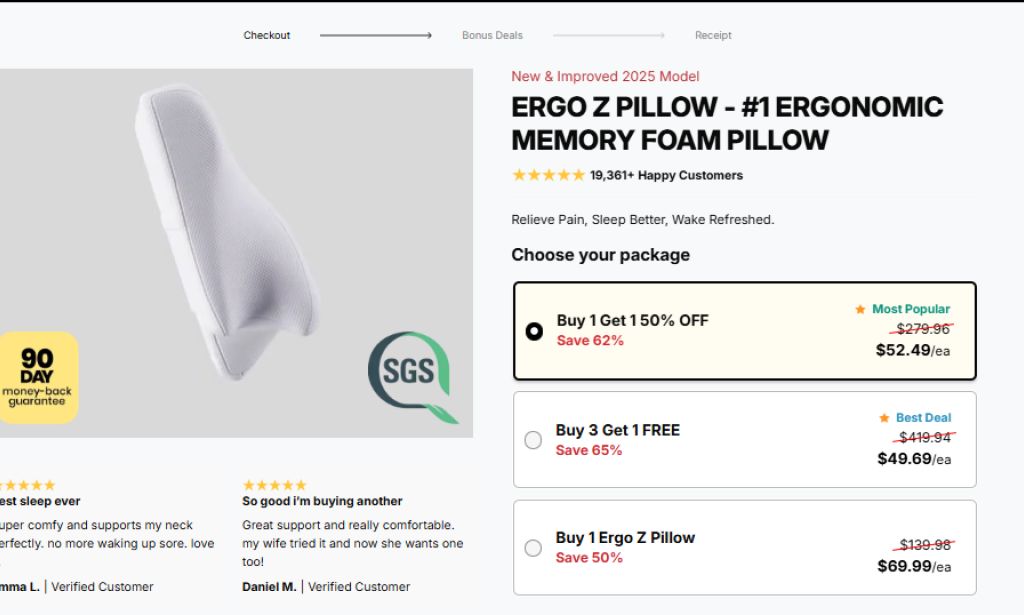Go to the Checkout step
This screenshot has width=1024, height=615.
[x=267, y=35]
